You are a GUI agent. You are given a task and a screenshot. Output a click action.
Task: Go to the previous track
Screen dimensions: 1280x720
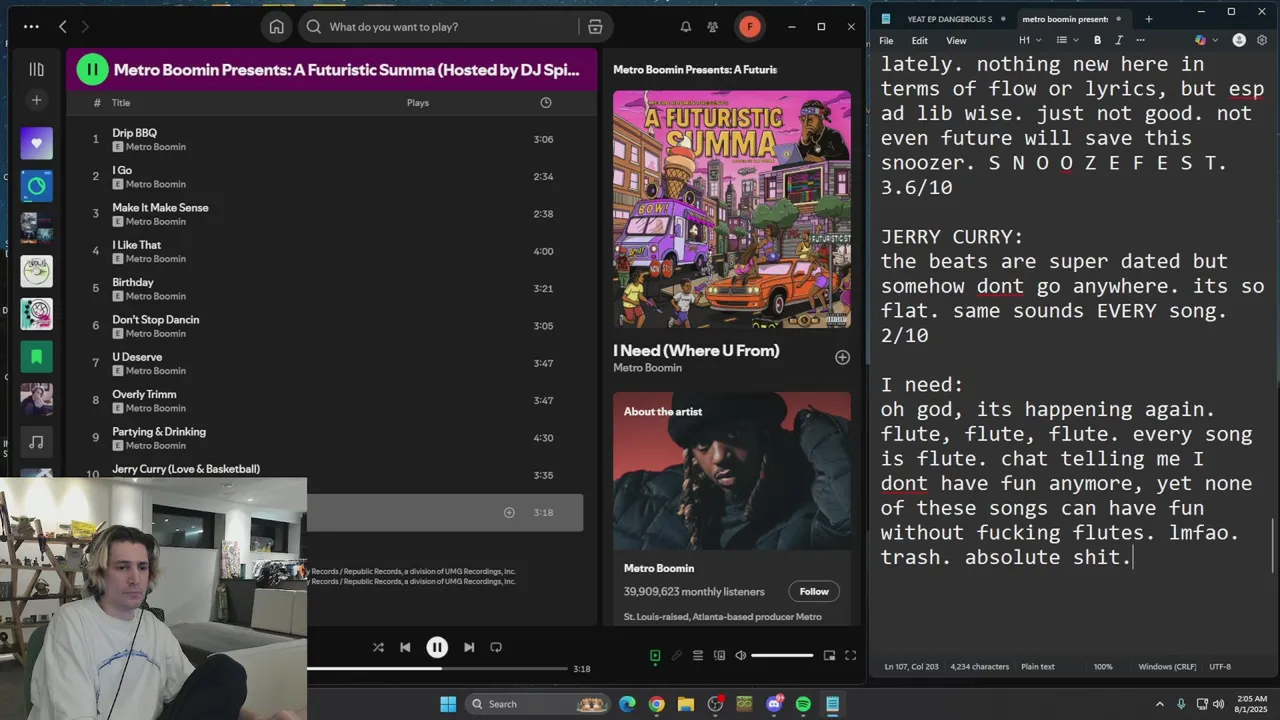405,647
